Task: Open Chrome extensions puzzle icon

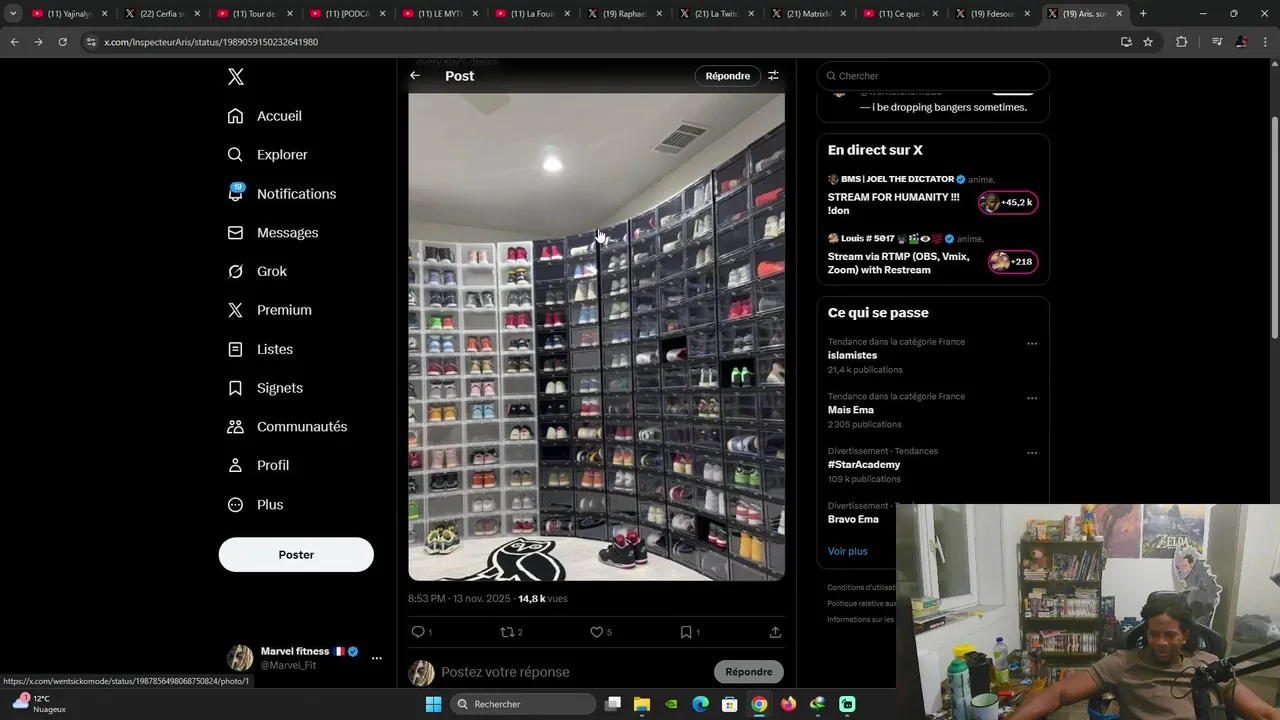Action: click(1181, 42)
